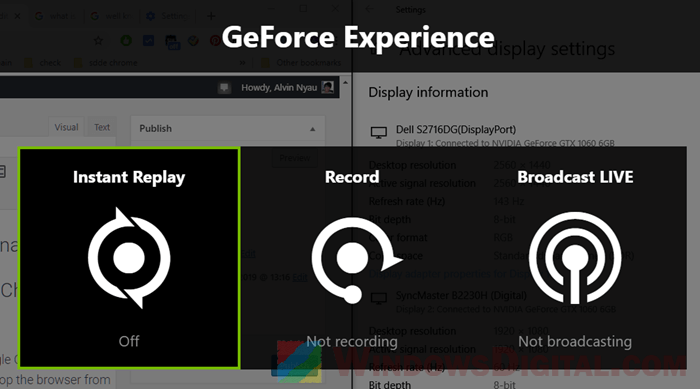The height and width of the screenshot is (389, 700).
Task: Open the Google tab titled 'what is'
Action: point(58,16)
